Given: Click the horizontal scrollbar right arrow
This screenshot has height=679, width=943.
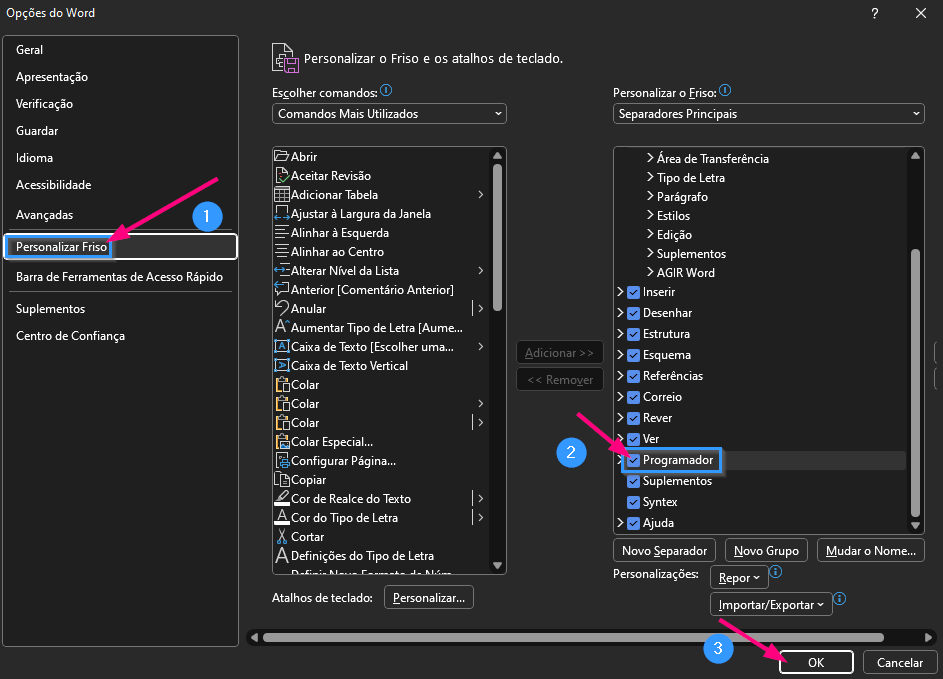Looking at the screenshot, I should [x=928, y=637].
